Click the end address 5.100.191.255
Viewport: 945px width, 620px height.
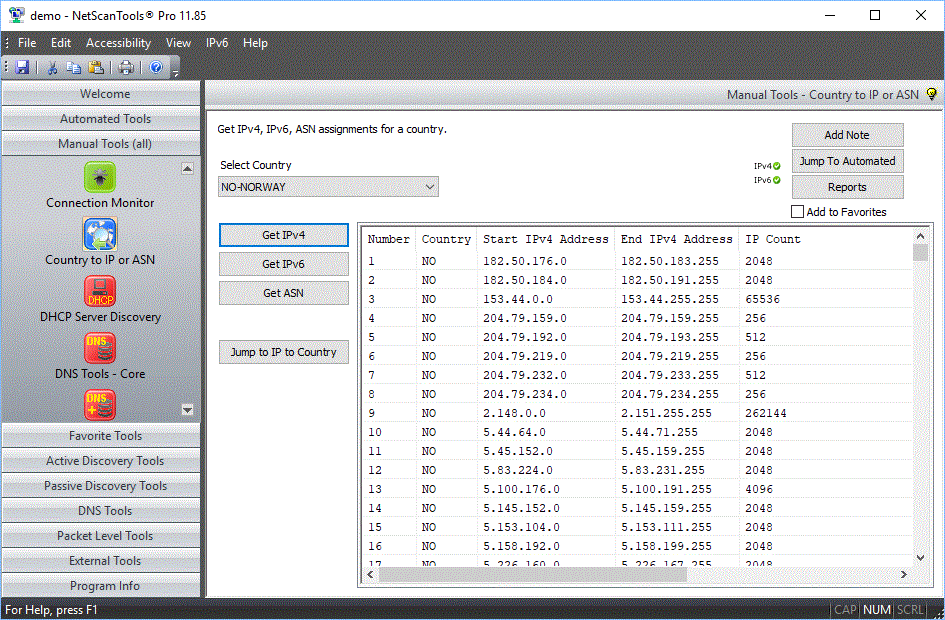coord(666,489)
